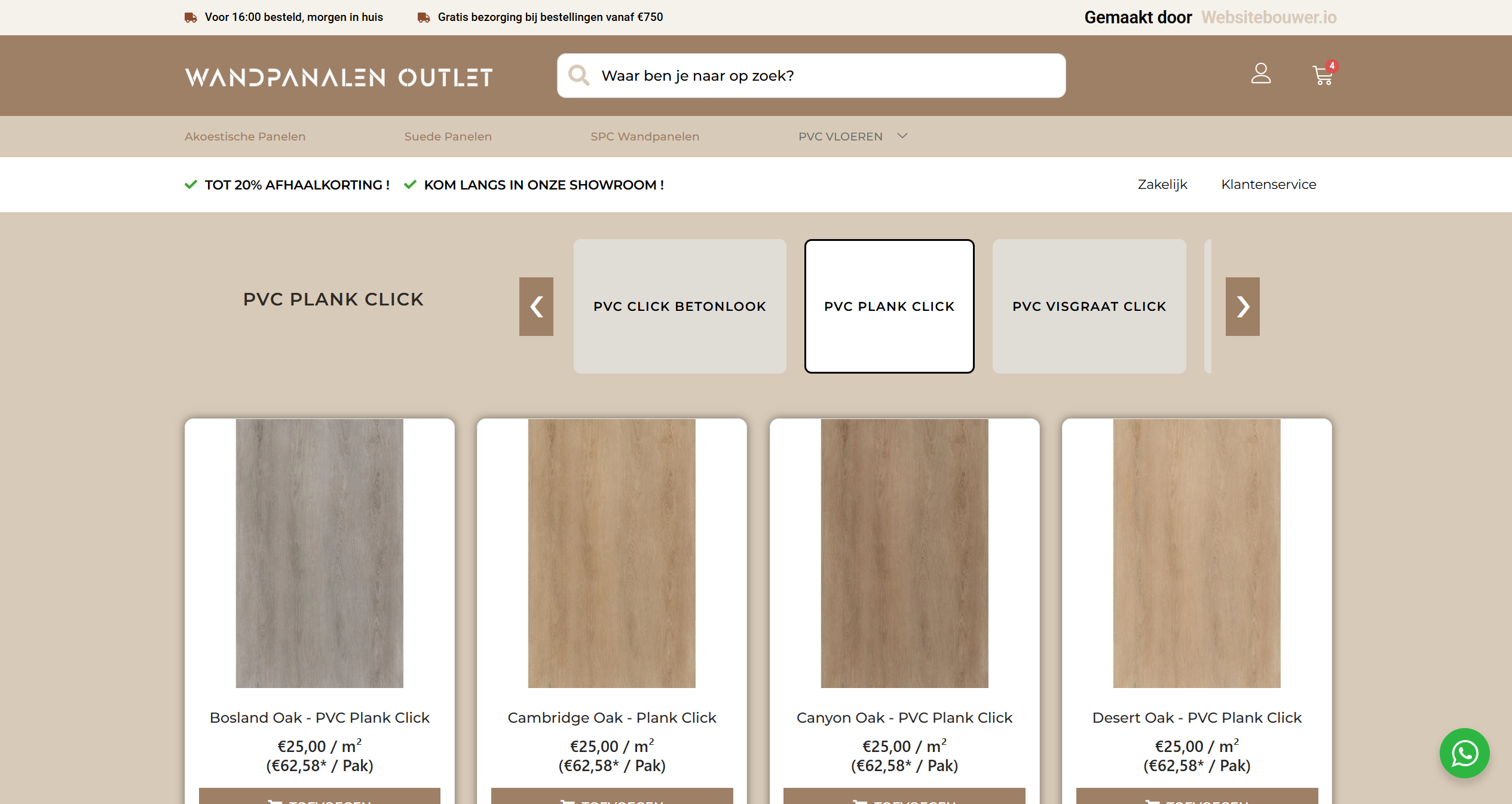Visit the Zakelijk page

[1162, 184]
